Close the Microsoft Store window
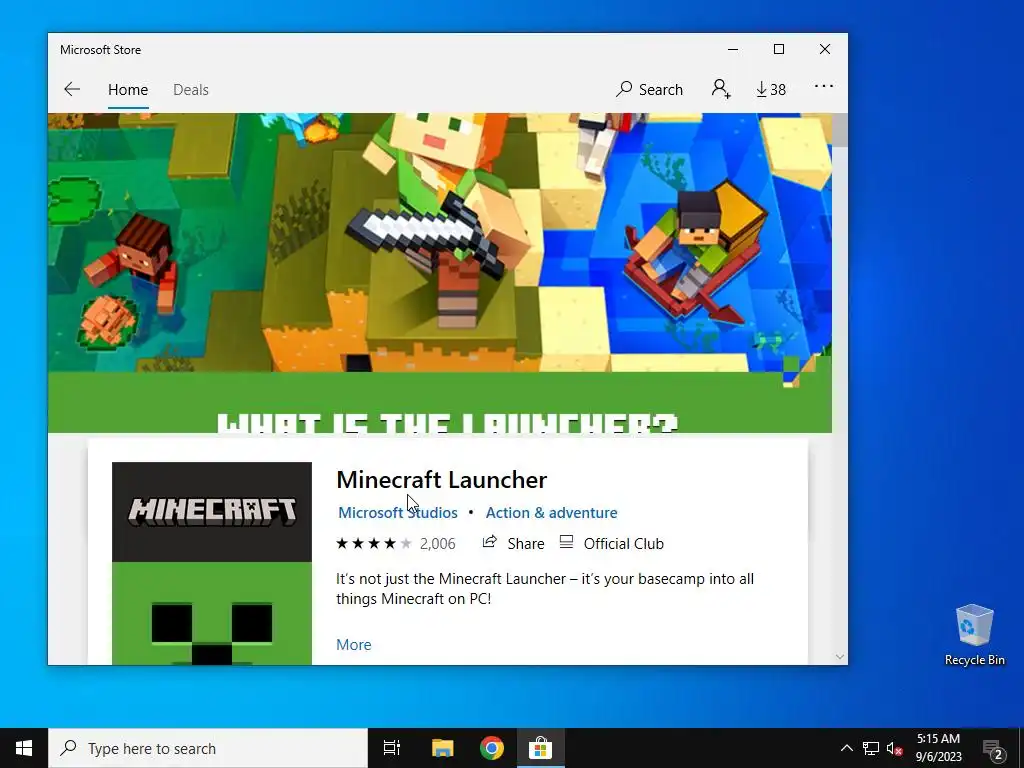Image resolution: width=1024 pixels, height=768 pixels. [x=825, y=50]
